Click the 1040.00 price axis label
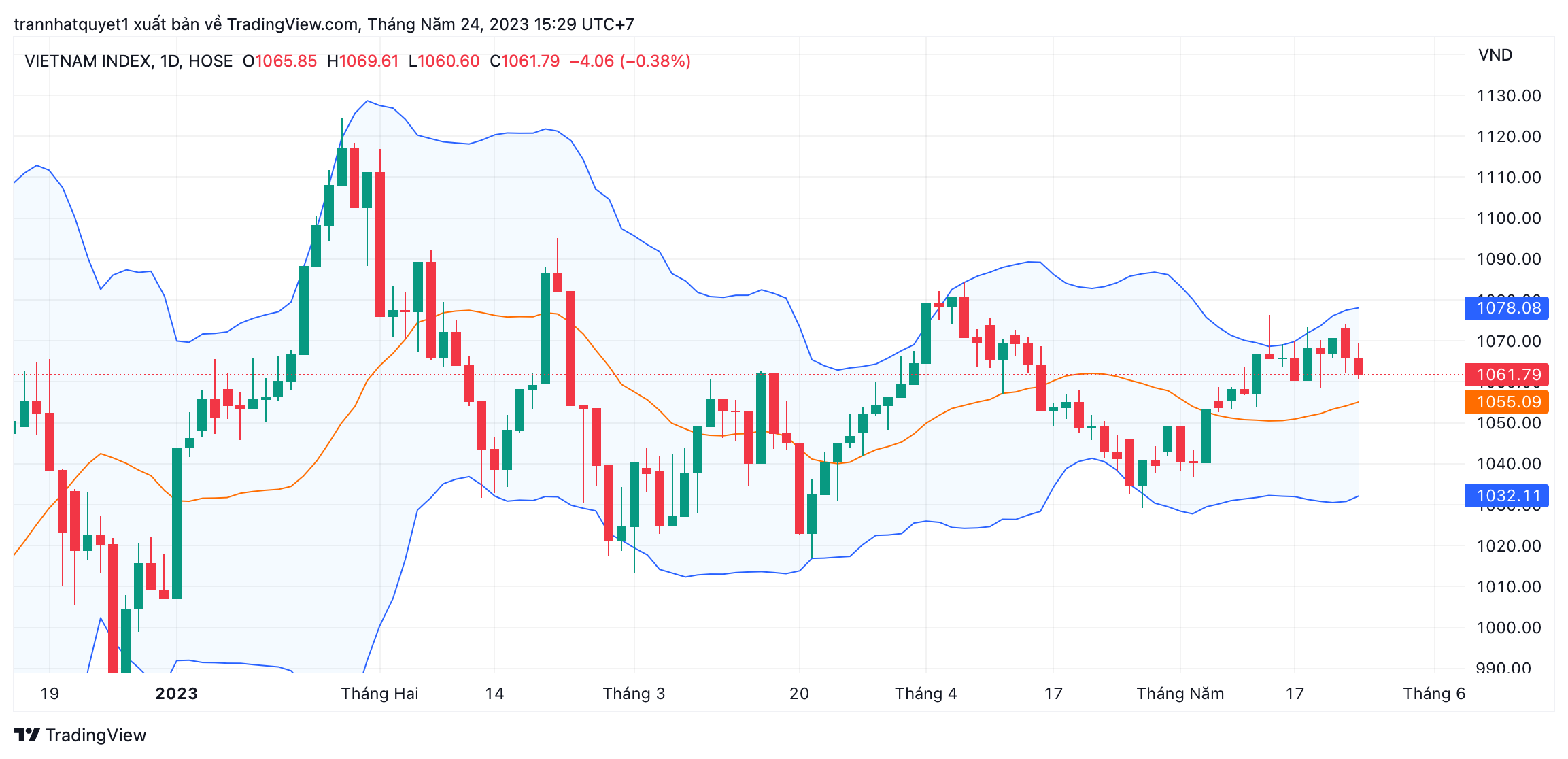The image size is (1568, 759). point(1509,464)
